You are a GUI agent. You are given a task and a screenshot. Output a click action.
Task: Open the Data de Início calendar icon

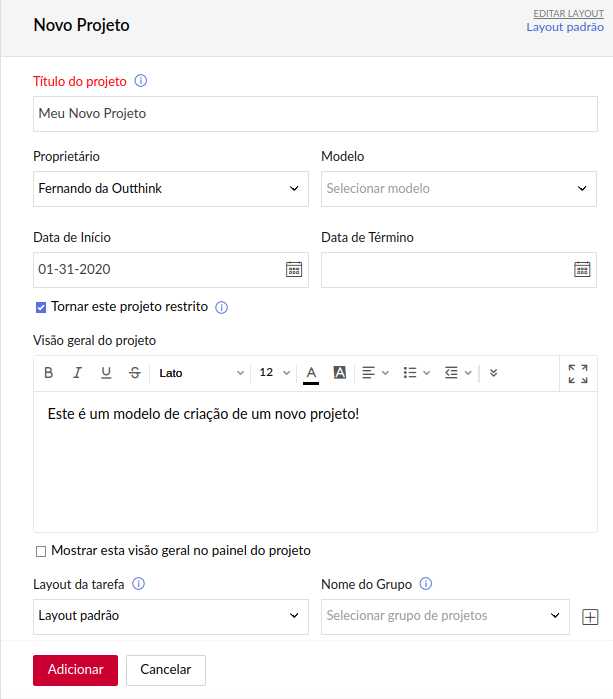click(294, 269)
